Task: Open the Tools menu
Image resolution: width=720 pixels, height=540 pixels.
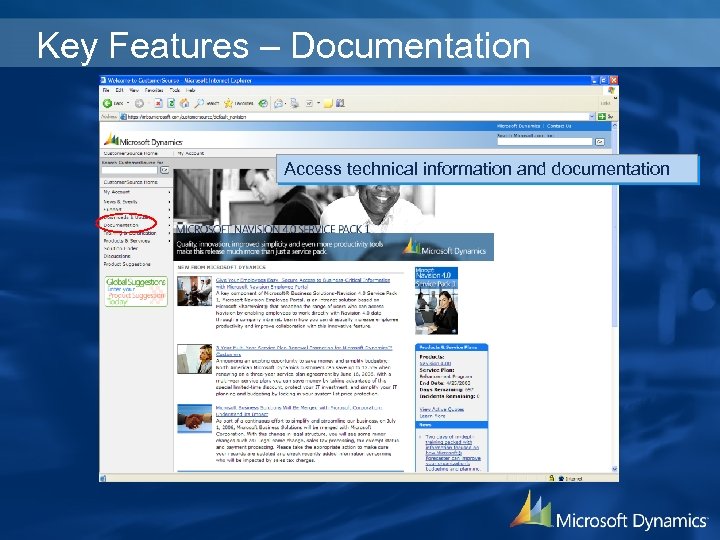Action: [x=175, y=90]
